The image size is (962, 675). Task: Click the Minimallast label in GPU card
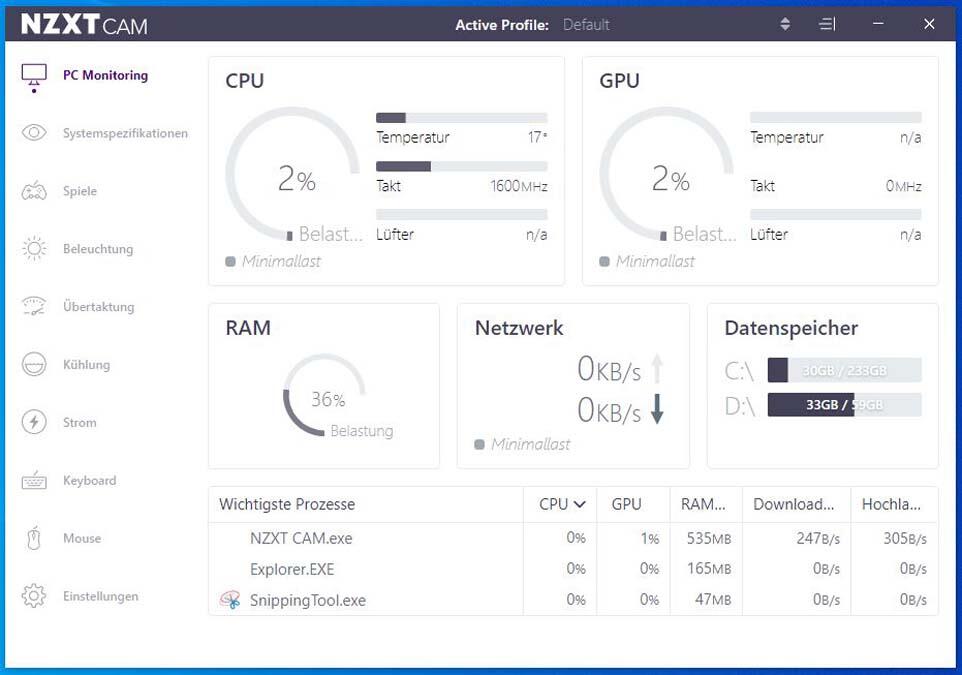click(x=655, y=261)
